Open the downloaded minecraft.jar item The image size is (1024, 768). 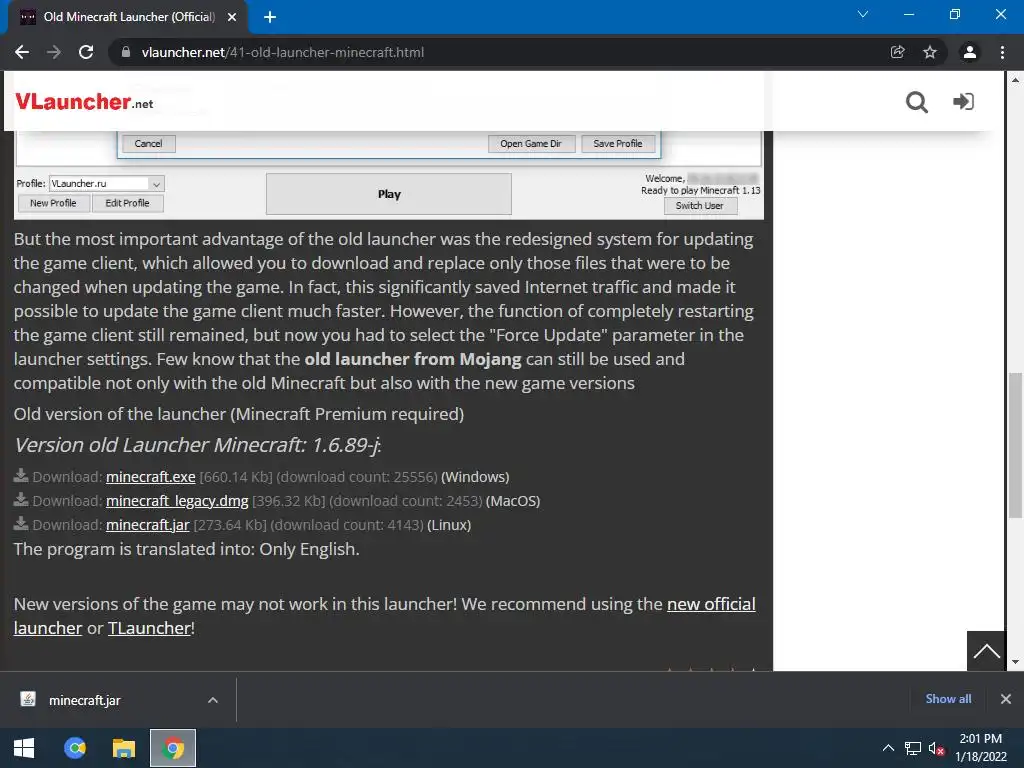pos(84,701)
